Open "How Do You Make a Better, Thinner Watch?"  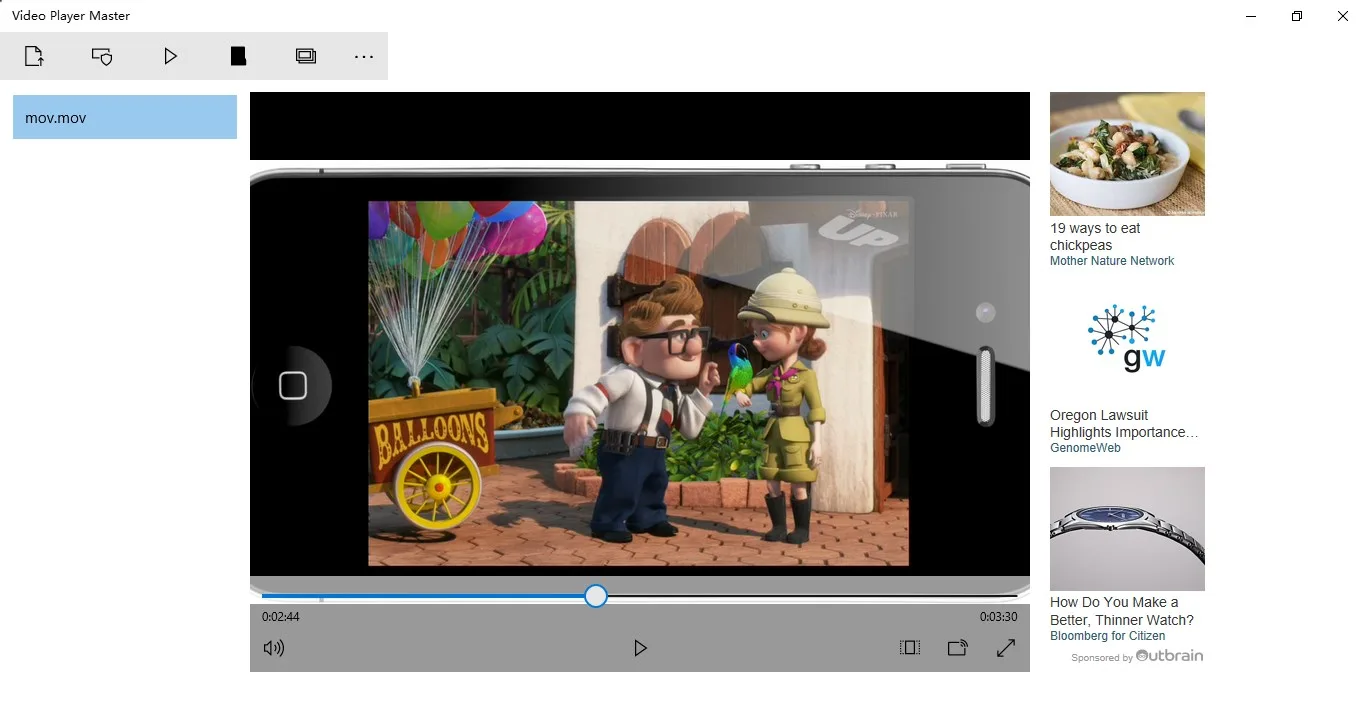(1122, 611)
